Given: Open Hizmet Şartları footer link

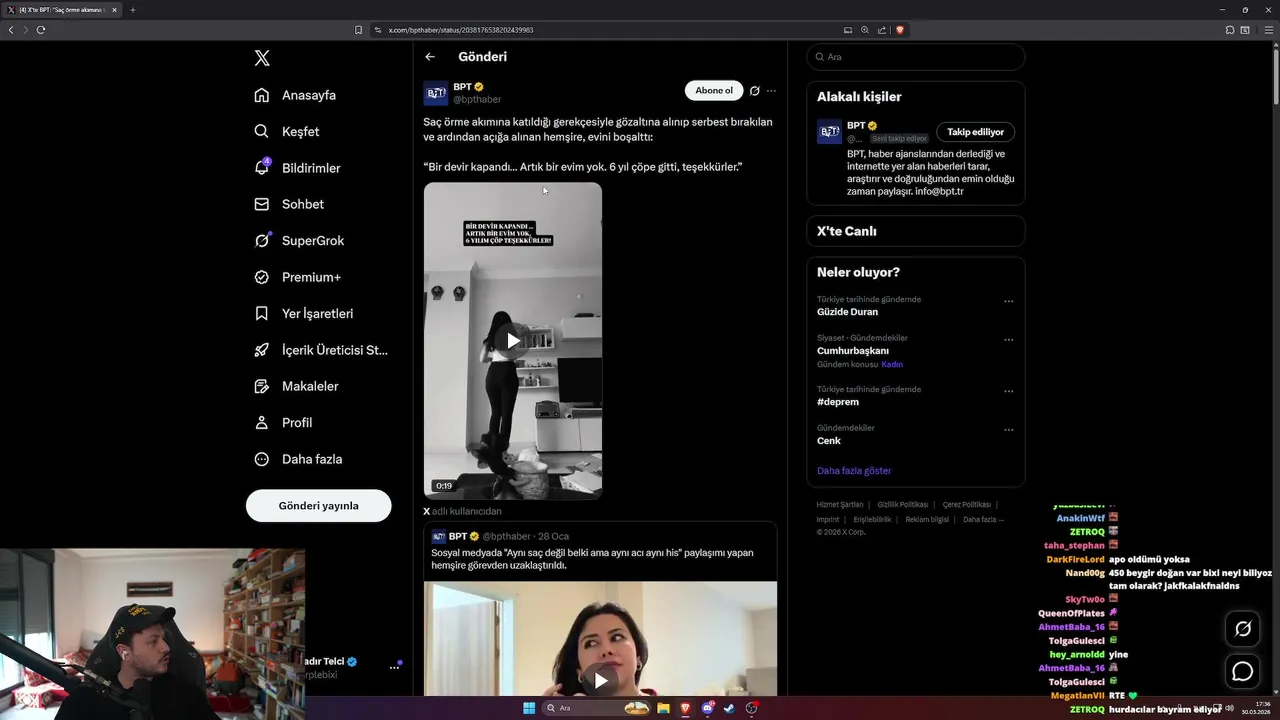Looking at the screenshot, I should [839, 505].
